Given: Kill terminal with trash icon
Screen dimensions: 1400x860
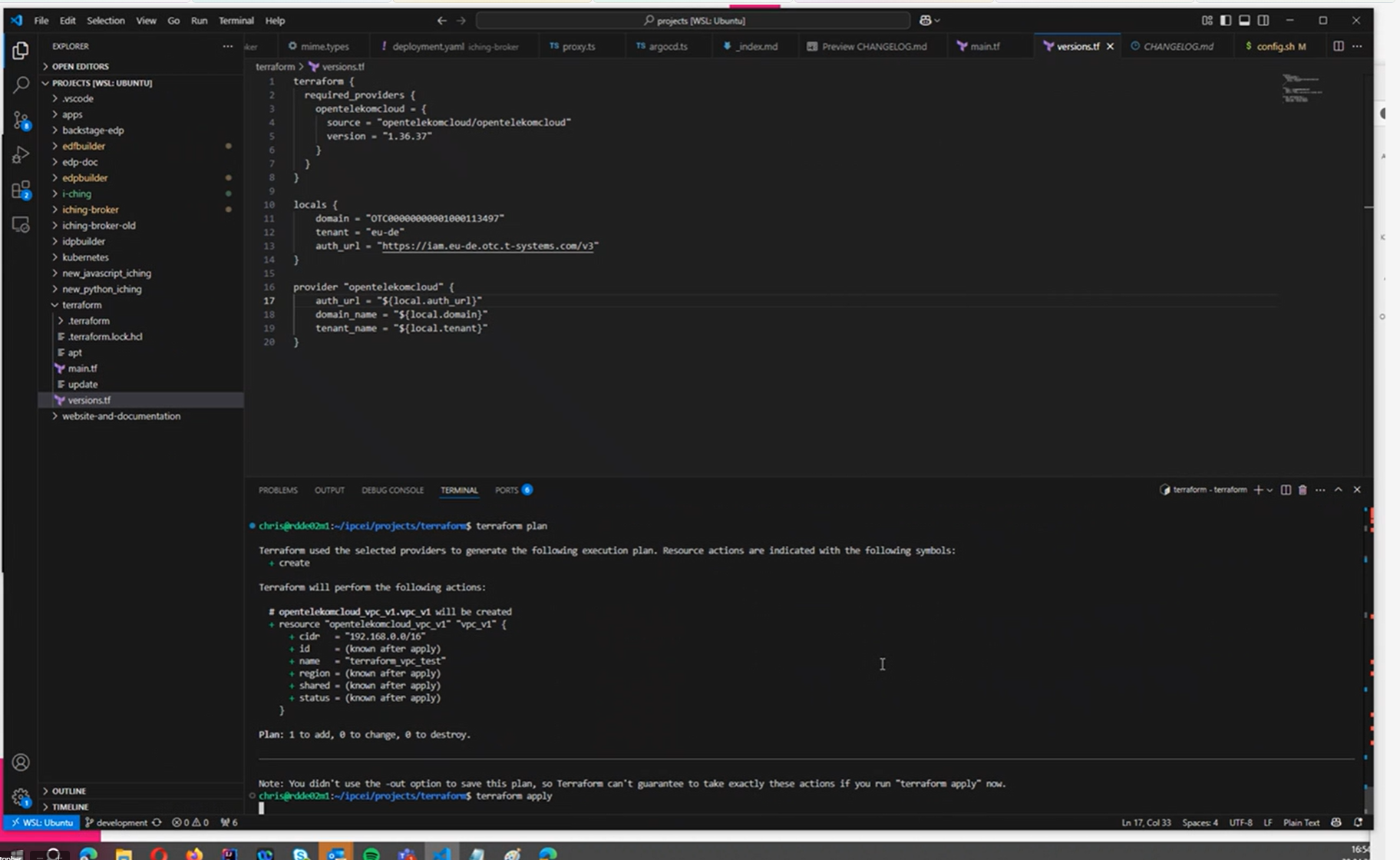Looking at the screenshot, I should click(x=1303, y=490).
